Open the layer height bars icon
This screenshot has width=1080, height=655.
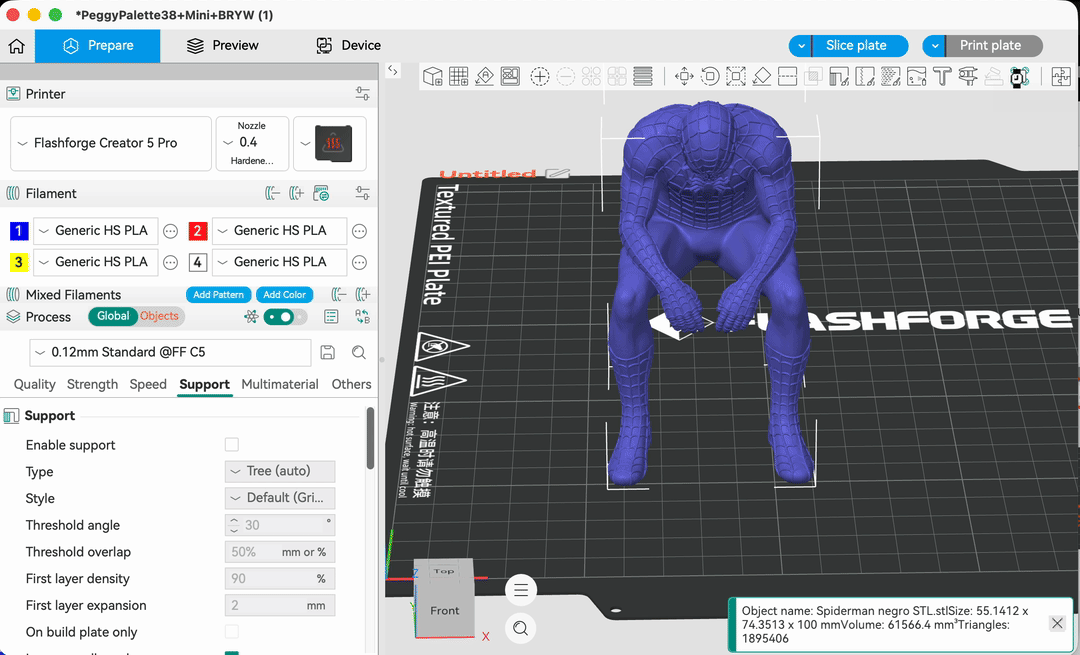[643, 76]
